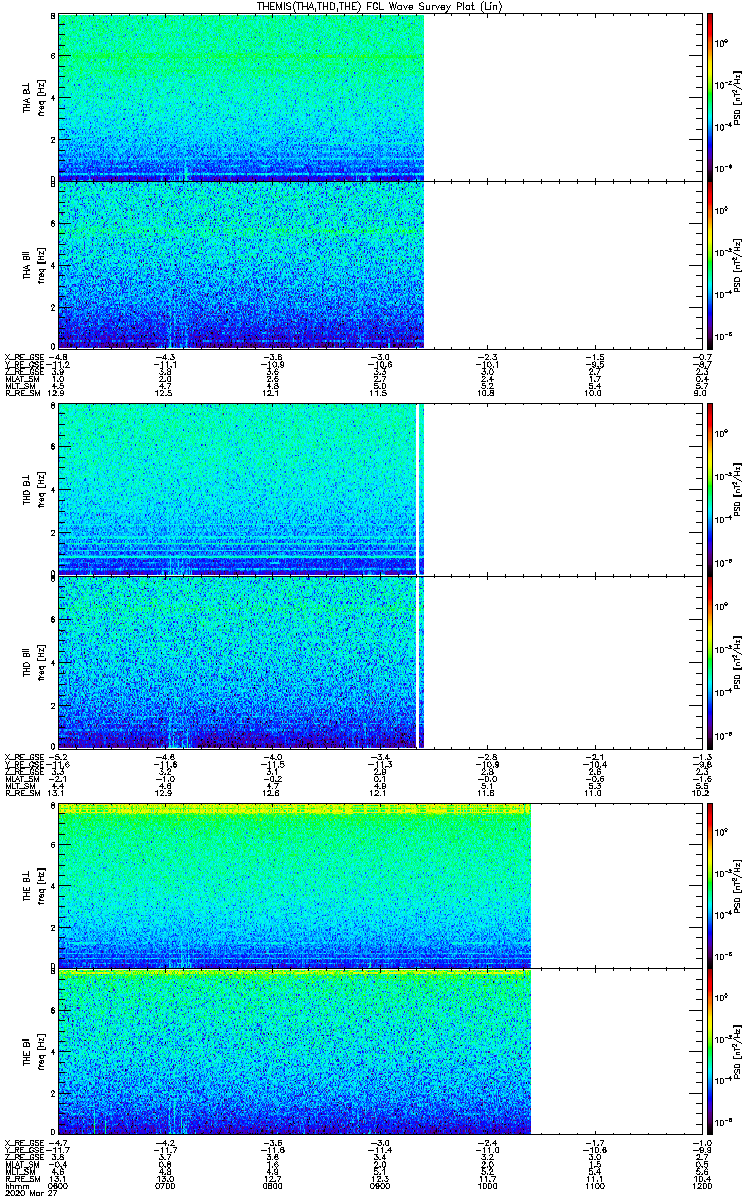Click the PSD color bar beside THD B-perpendicular
This screenshot has height=1200, width=750.
(x=710, y=489)
